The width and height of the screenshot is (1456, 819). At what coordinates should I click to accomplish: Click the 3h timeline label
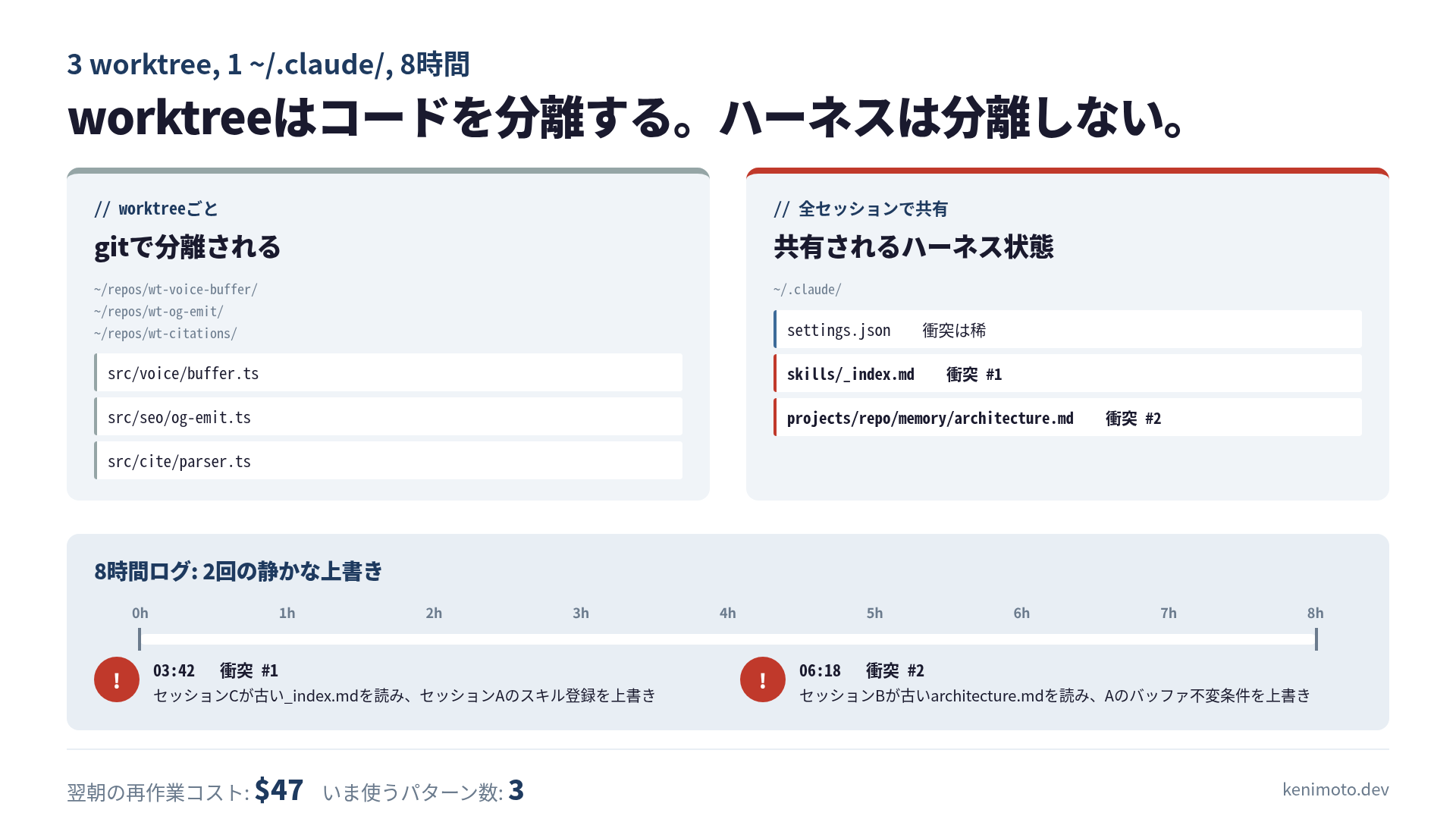(x=581, y=613)
